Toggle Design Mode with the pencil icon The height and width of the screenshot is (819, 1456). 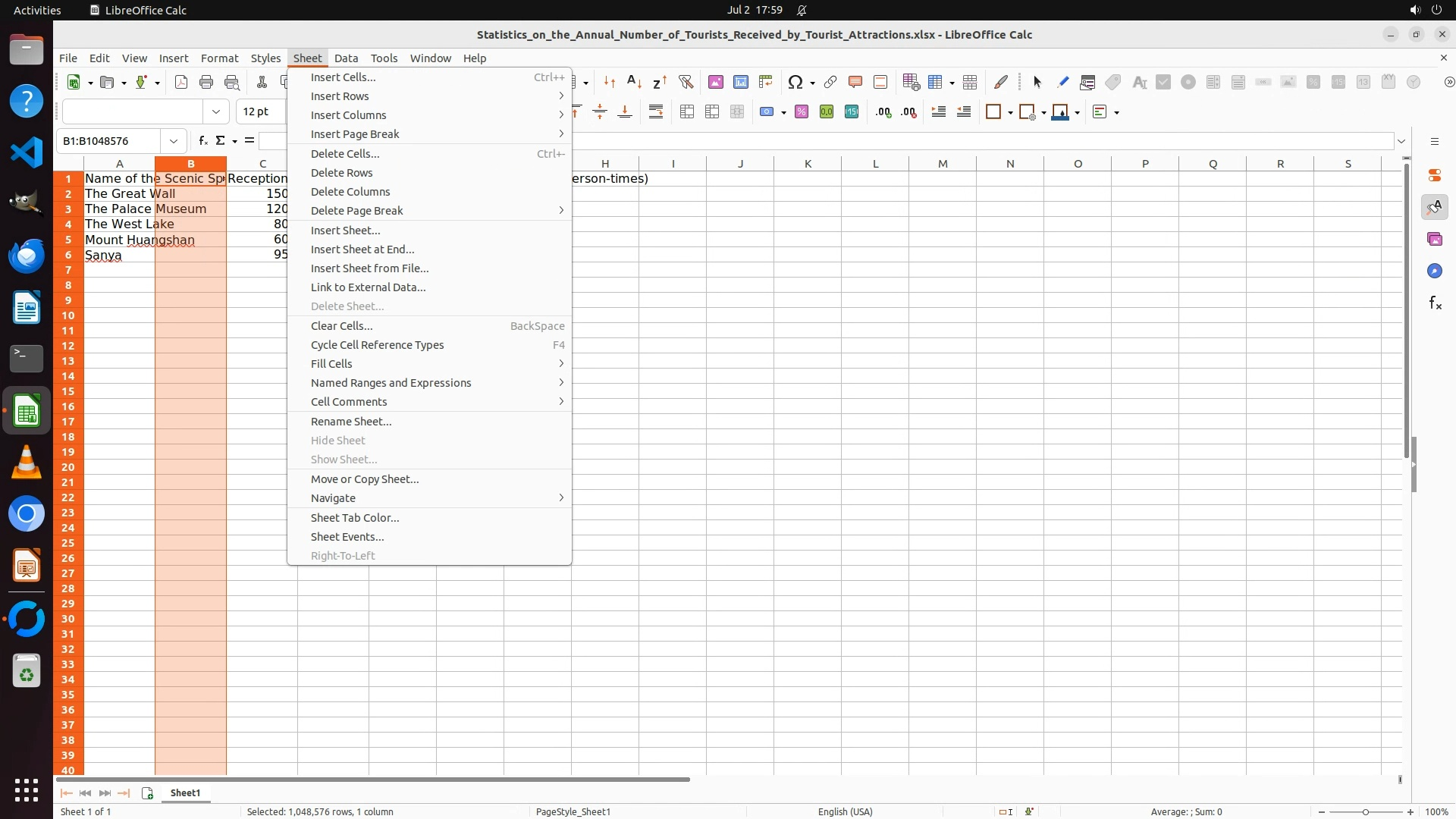(1062, 82)
